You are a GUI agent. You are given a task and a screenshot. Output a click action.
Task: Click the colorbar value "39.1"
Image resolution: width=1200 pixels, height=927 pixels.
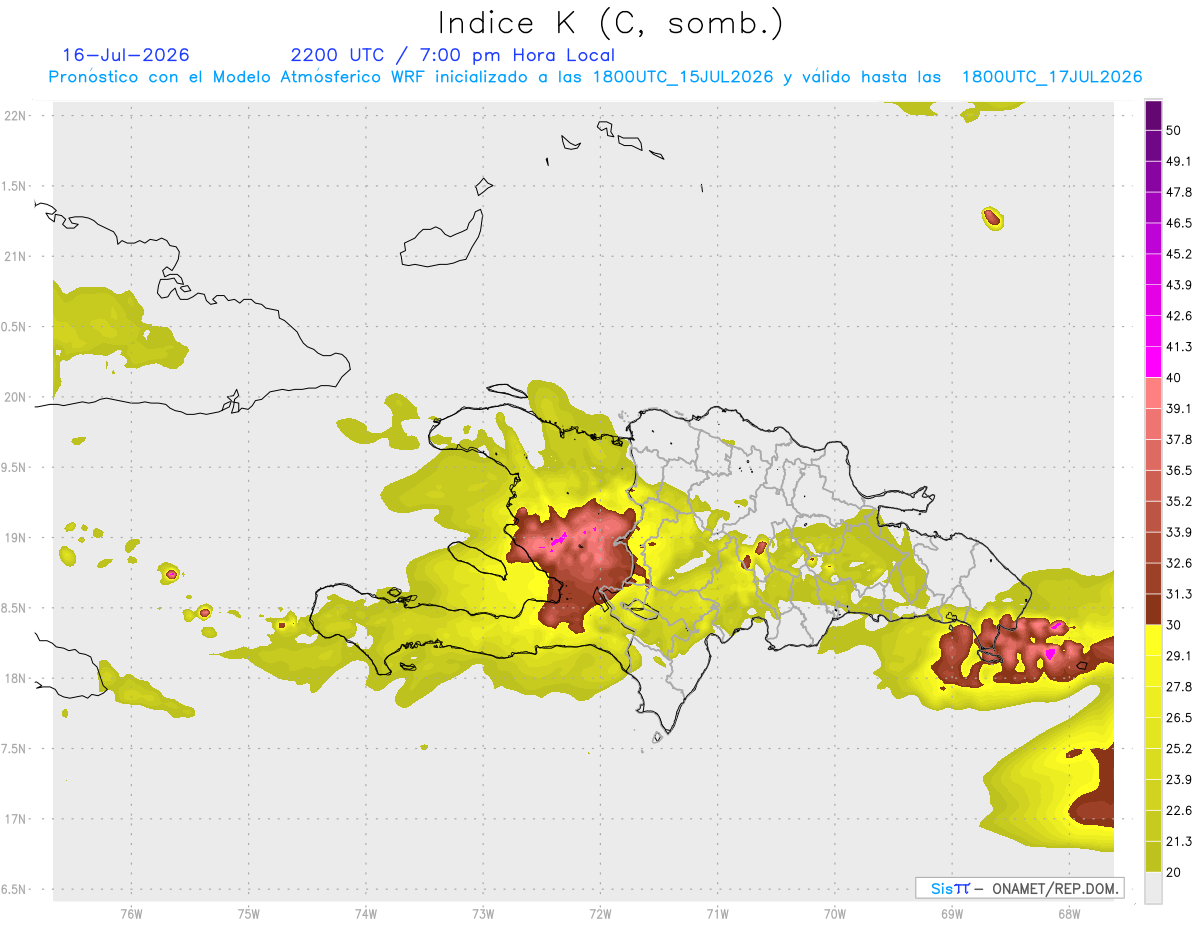[1179, 409]
